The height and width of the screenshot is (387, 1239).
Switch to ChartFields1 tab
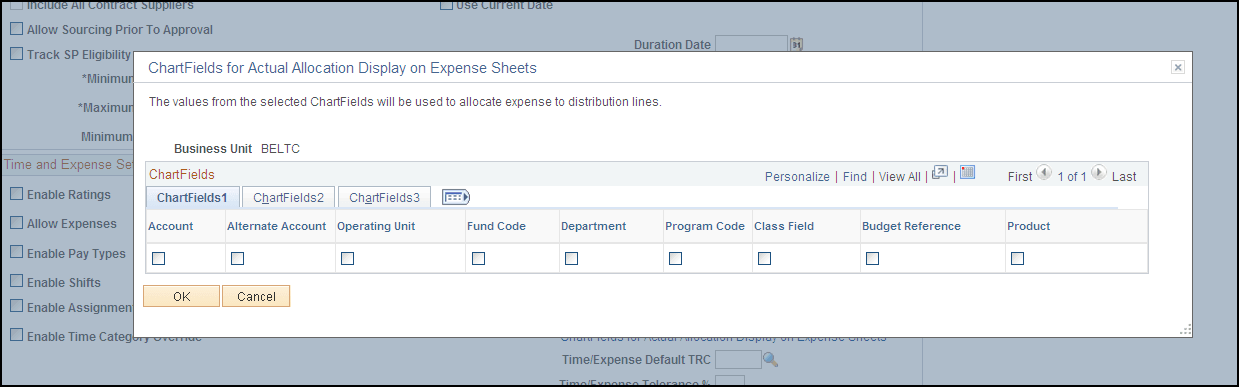pyautogui.click(x=192, y=198)
